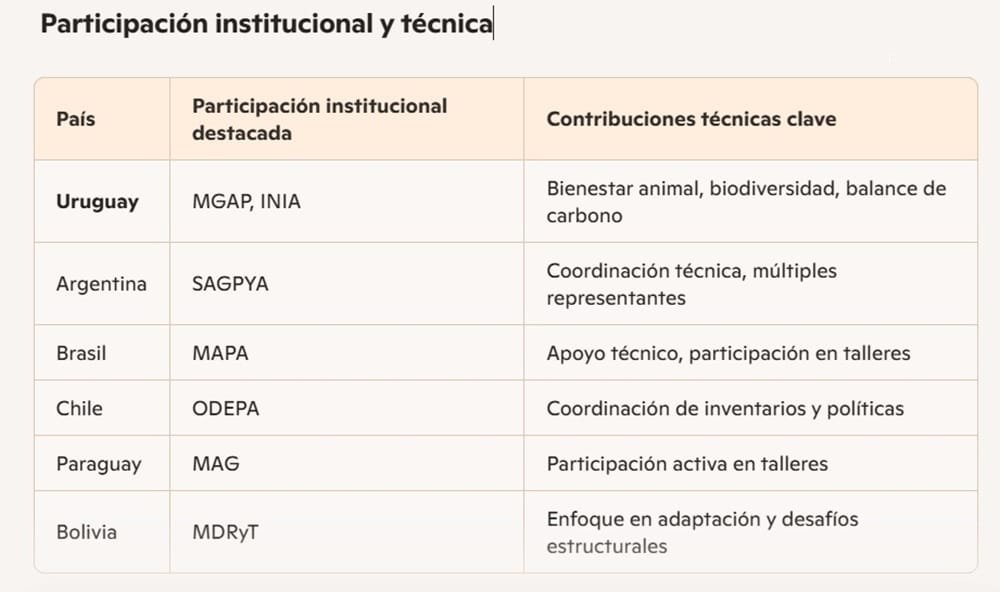Select the 'MGAP, INIA' cell
The height and width of the screenshot is (592, 1000).
[347, 201]
